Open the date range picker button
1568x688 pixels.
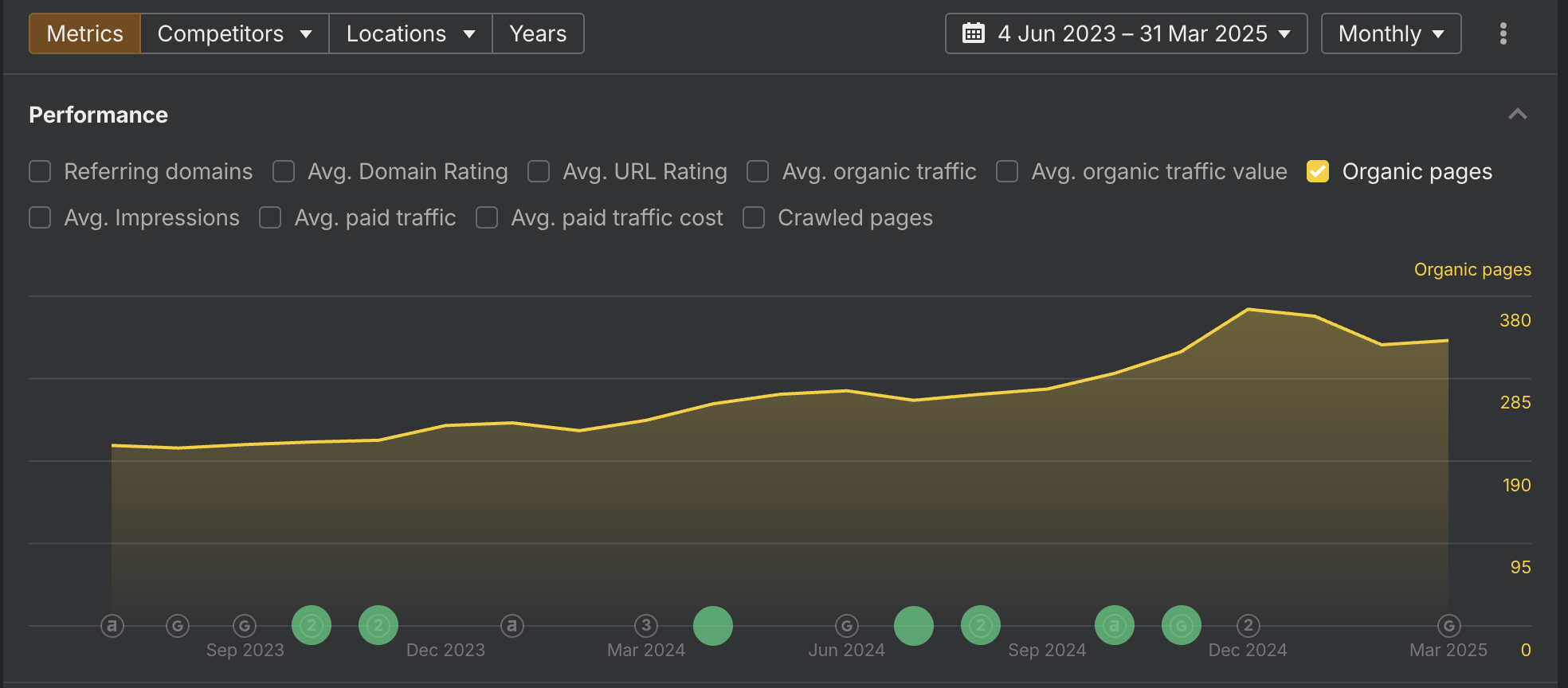coord(1125,33)
